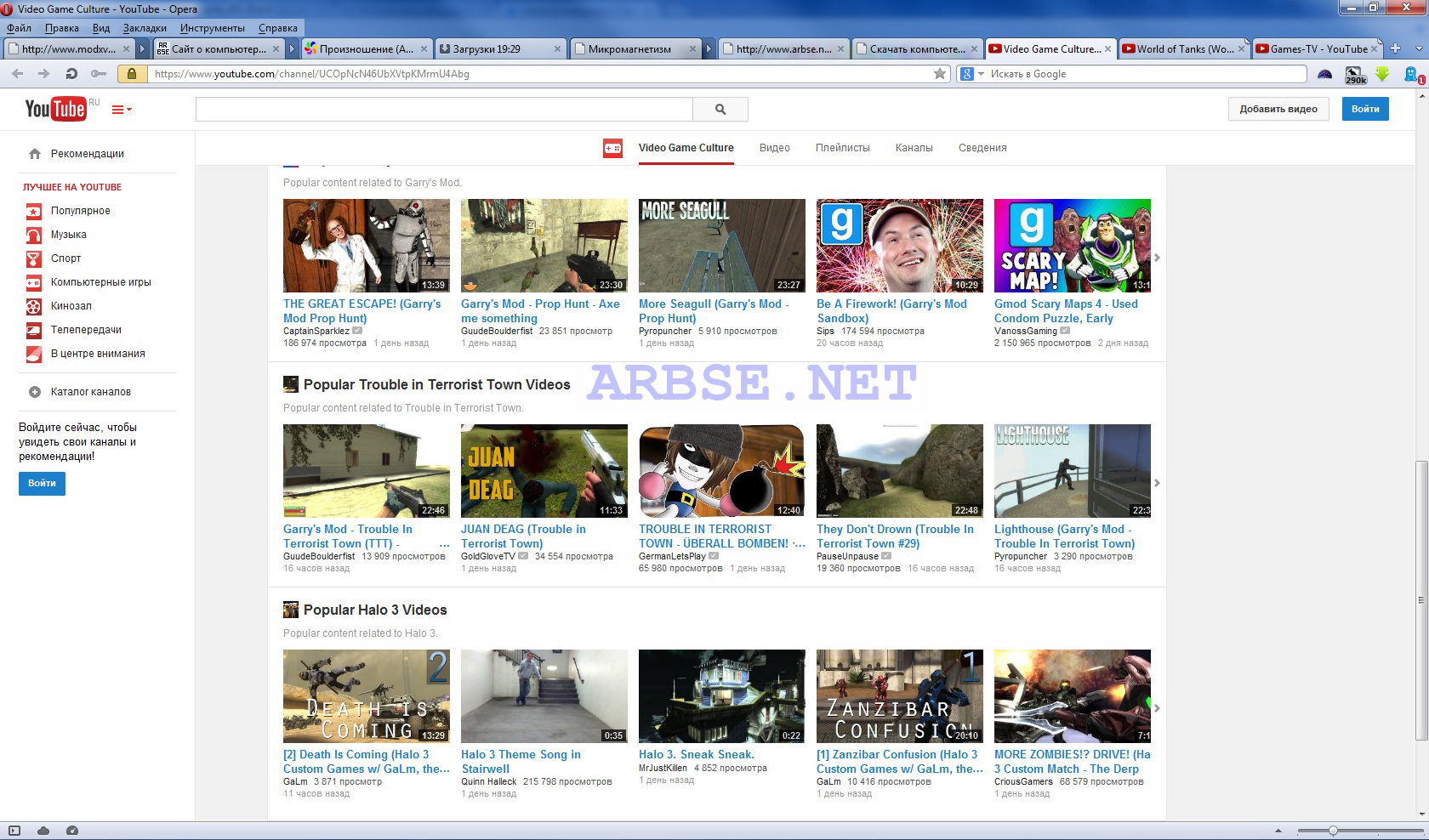Switch to the Сведения channel tab
Image resolution: width=1429 pixels, height=840 pixels.
[982, 148]
